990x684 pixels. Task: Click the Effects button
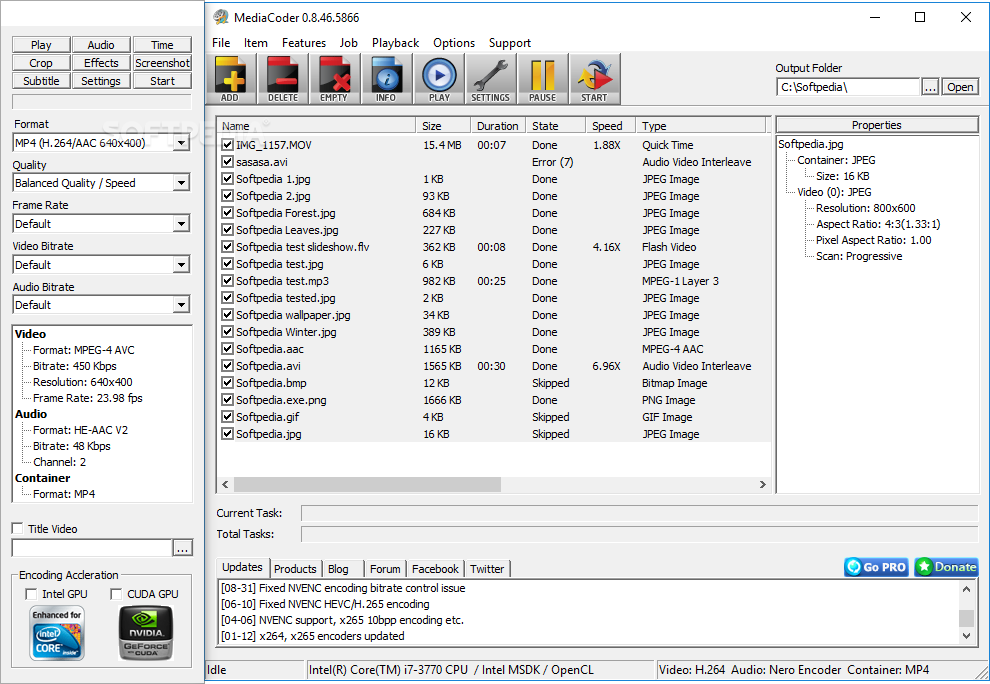[x=101, y=63]
